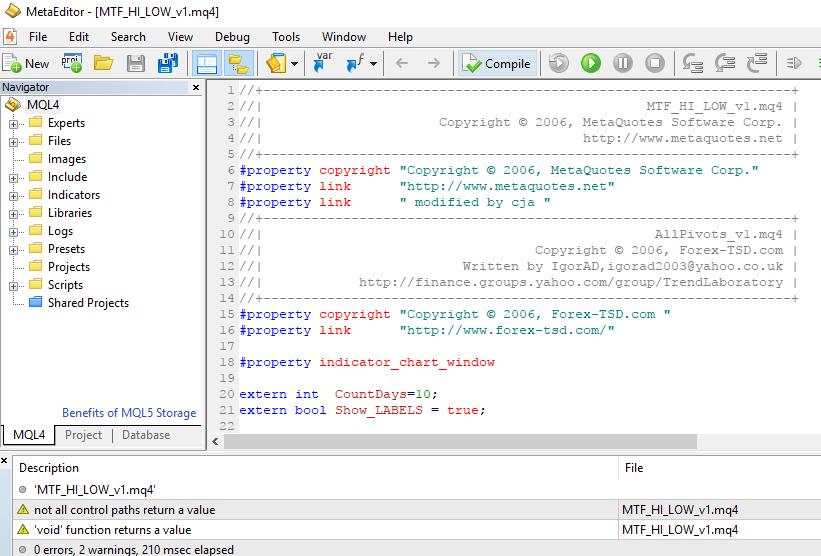Viewport: 821px width, 556px height.
Task: Stop debugging with the stop icon
Action: (x=655, y=63)
